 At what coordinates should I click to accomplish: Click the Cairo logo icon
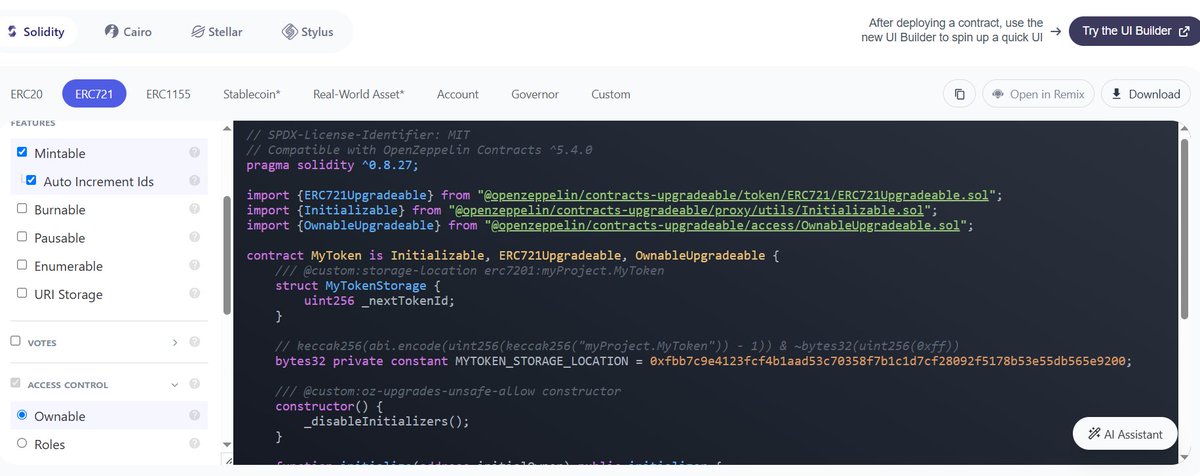pyautogui.click(x=111, y=32)
